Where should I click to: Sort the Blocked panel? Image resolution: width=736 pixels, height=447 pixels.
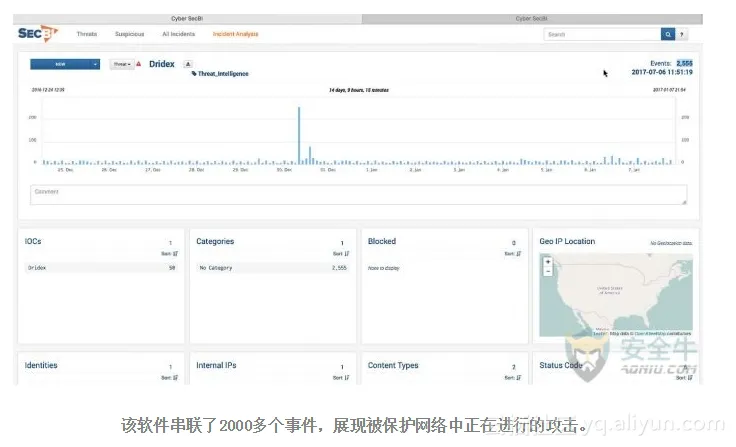click(x=513, y=254)
